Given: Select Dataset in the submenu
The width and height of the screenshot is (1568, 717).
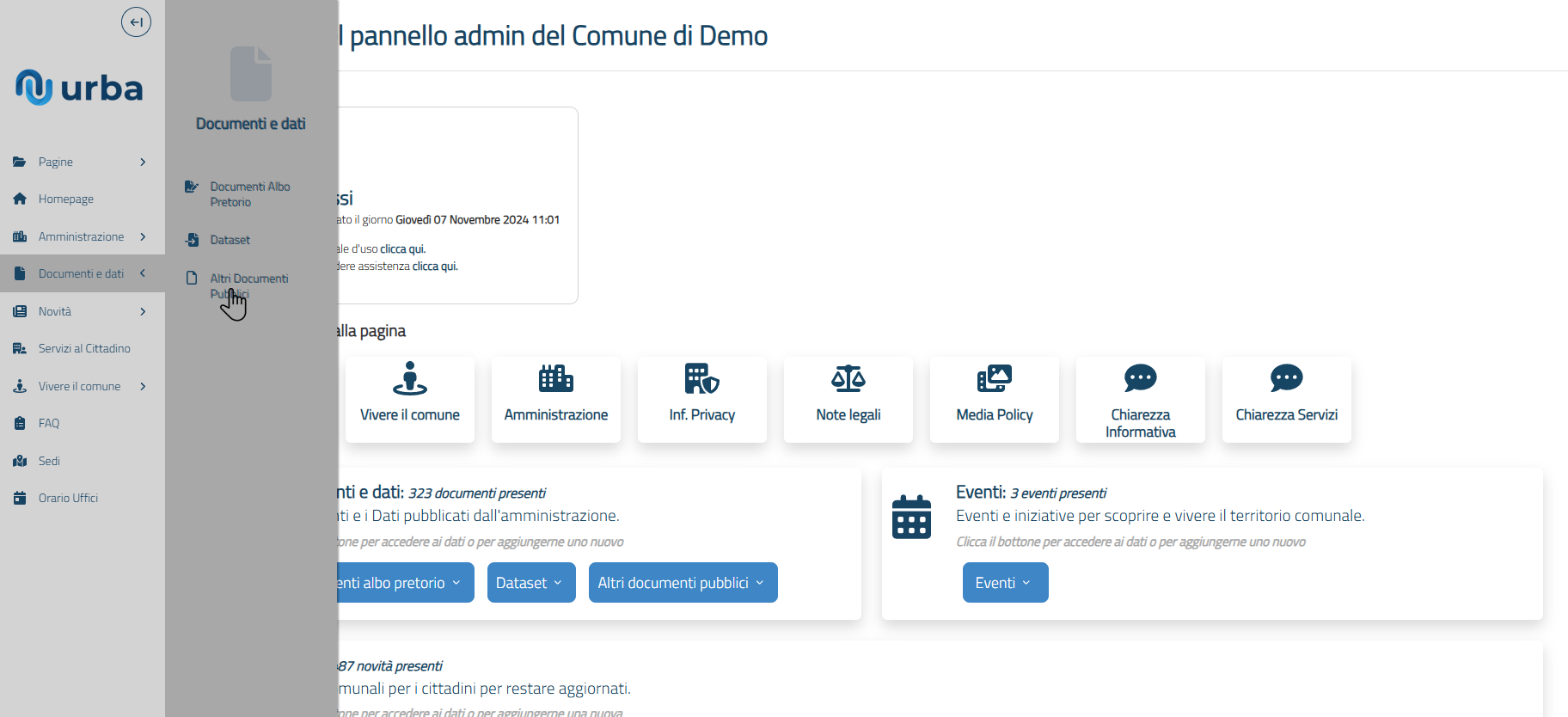Looking at the screenshot, I should pyautogui.click(x=230, y=240).
